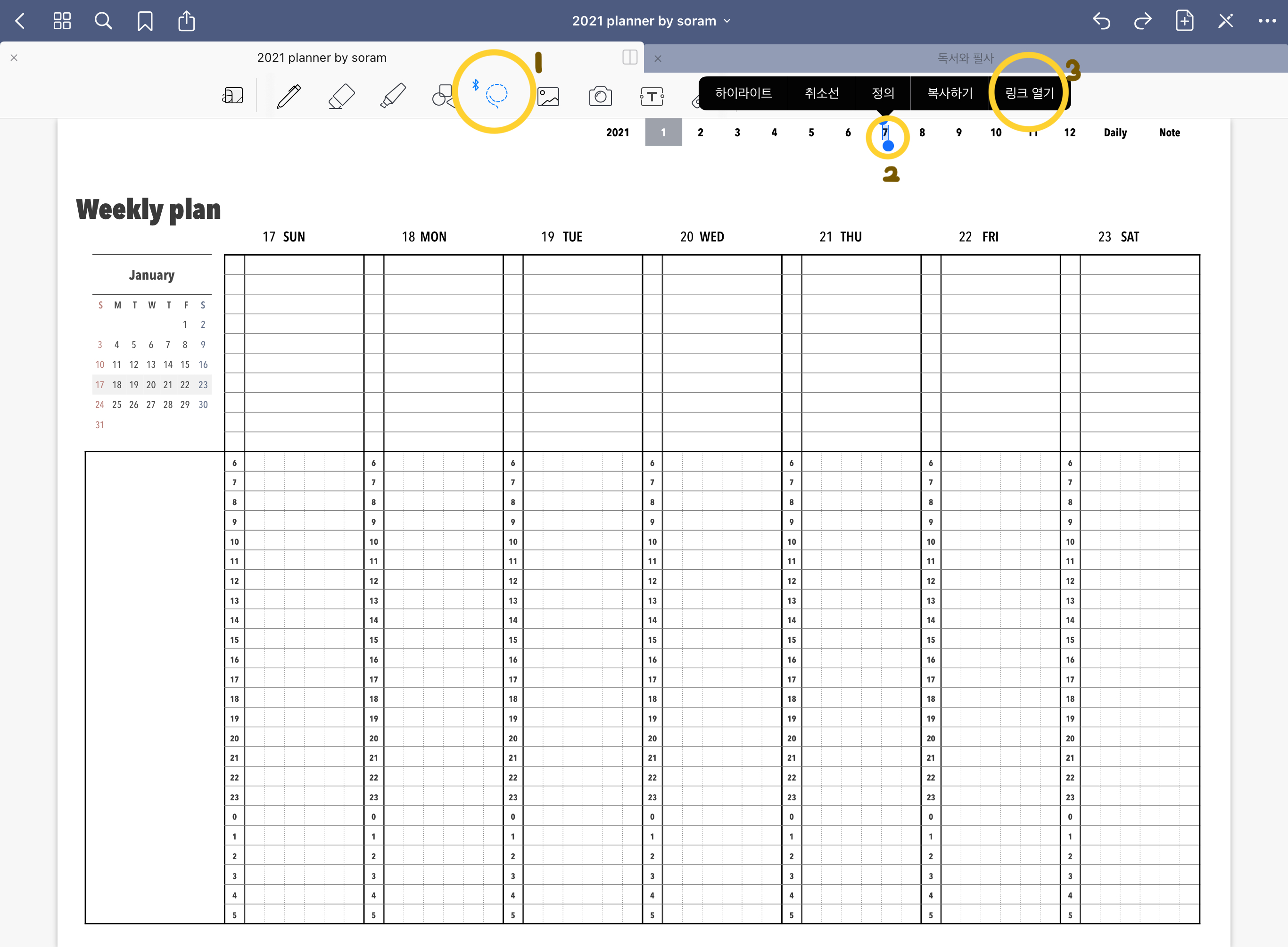The width and height of the screenshot is (1288, 947).
Task: Tap the Undo arrow
Action: (x=1101, y=21)
